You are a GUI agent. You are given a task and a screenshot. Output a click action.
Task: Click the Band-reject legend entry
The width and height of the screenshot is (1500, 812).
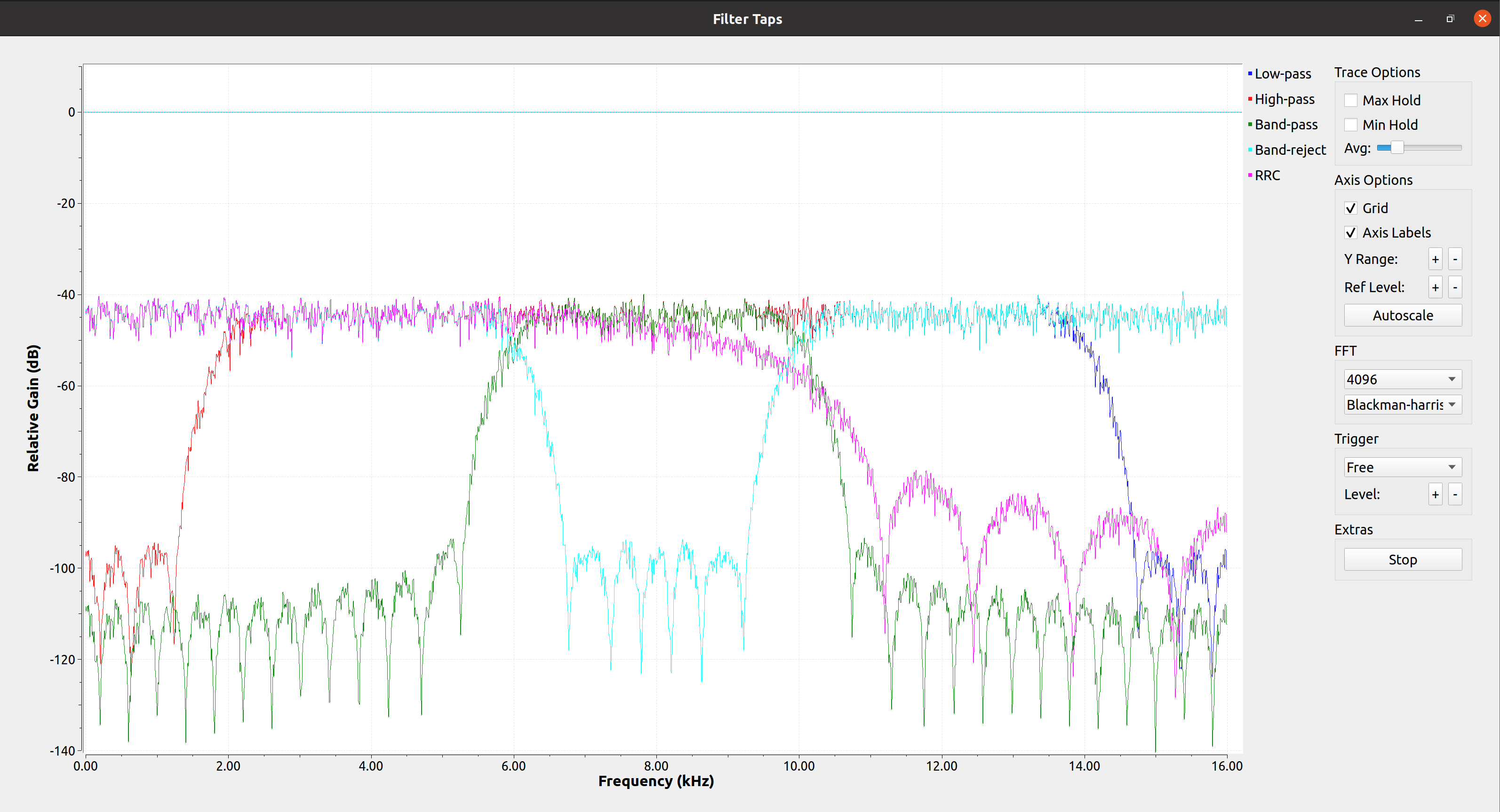(1289, 150)
